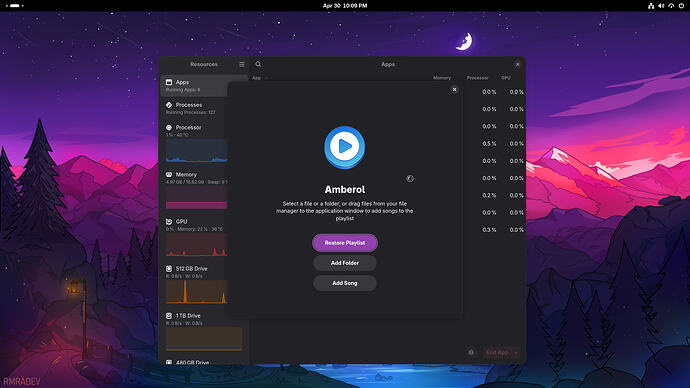The image size is (690, 388).
Task: Click the app information icon near End App
Action: 471,352
